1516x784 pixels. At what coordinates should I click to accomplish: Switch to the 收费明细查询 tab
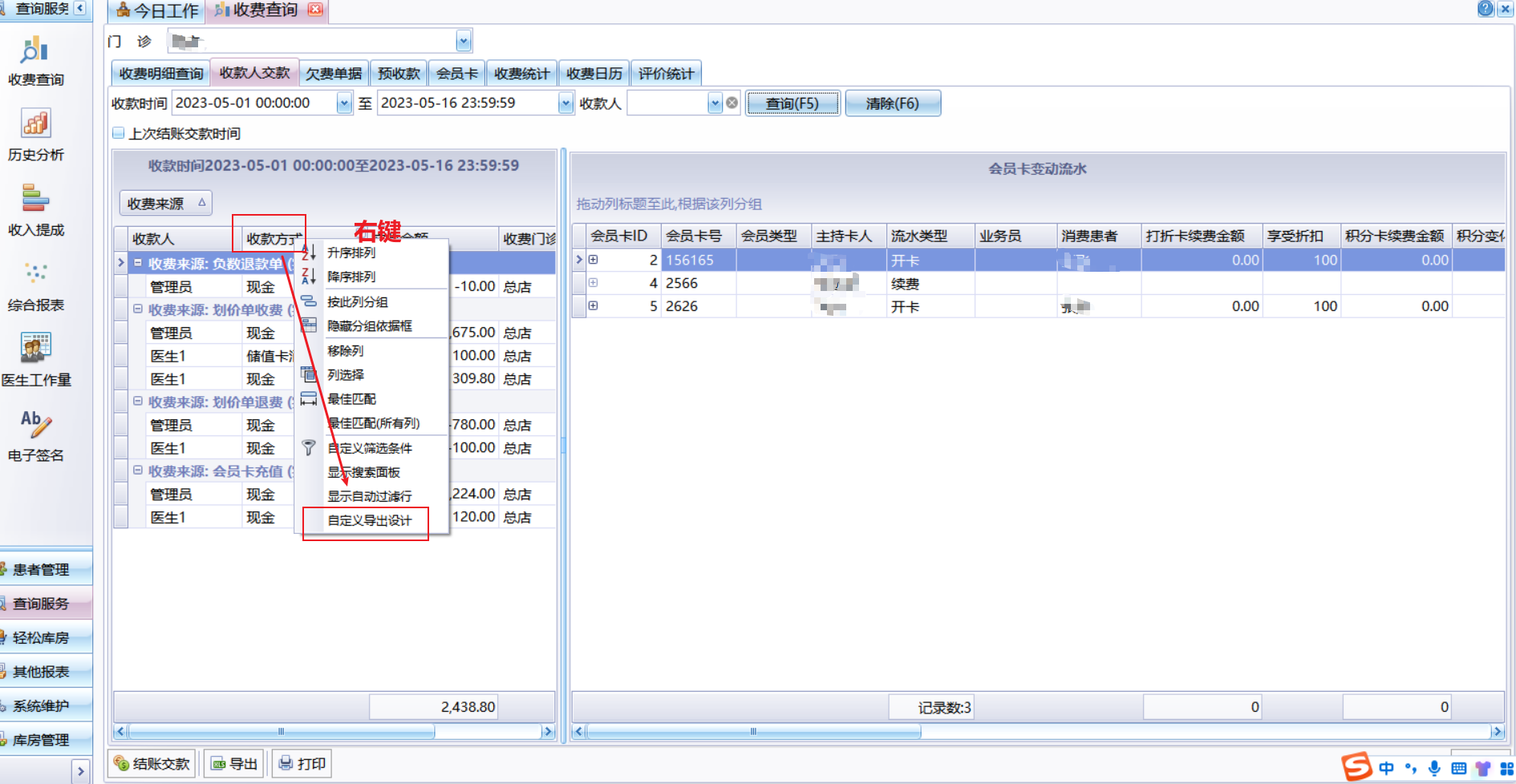[x=161, y=73]
